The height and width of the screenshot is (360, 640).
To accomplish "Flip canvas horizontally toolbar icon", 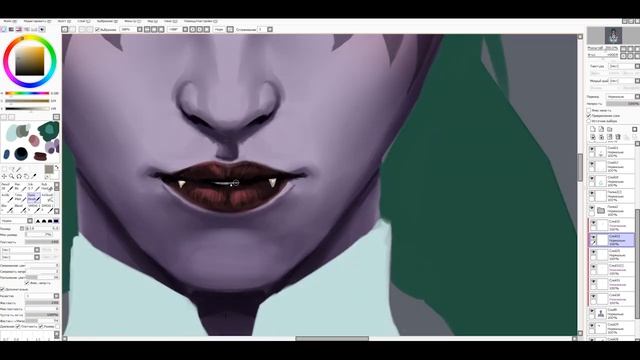I will pyautogui.click(x=230, y=29).
